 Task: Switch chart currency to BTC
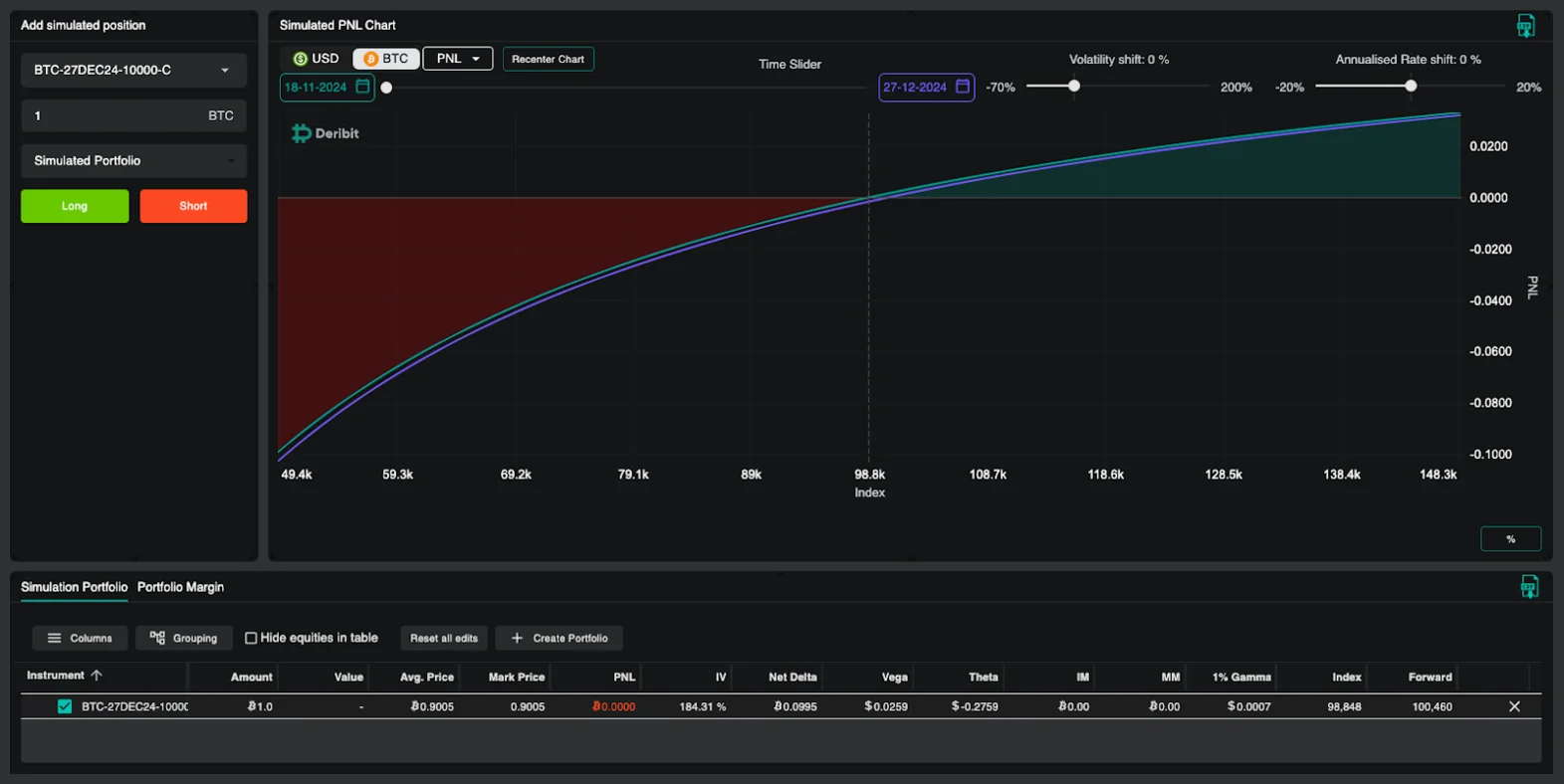click(x=386, y=59)
